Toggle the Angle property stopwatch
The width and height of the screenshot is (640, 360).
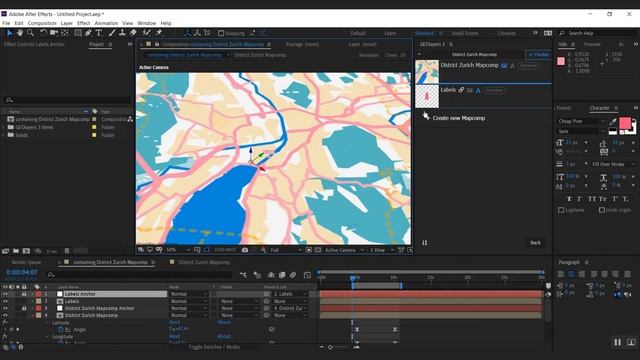60,329
